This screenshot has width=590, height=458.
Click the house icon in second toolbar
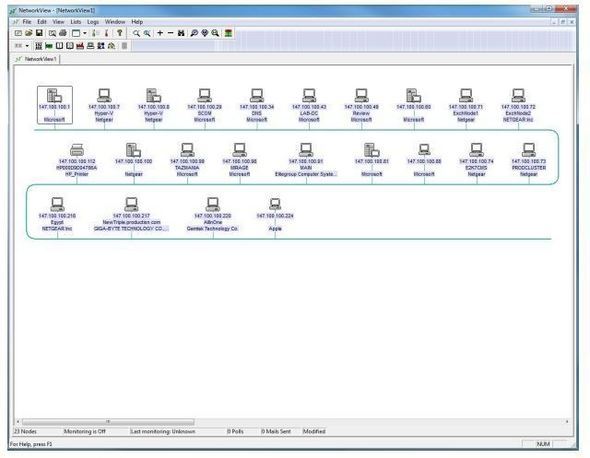click(x=111, y=46)
